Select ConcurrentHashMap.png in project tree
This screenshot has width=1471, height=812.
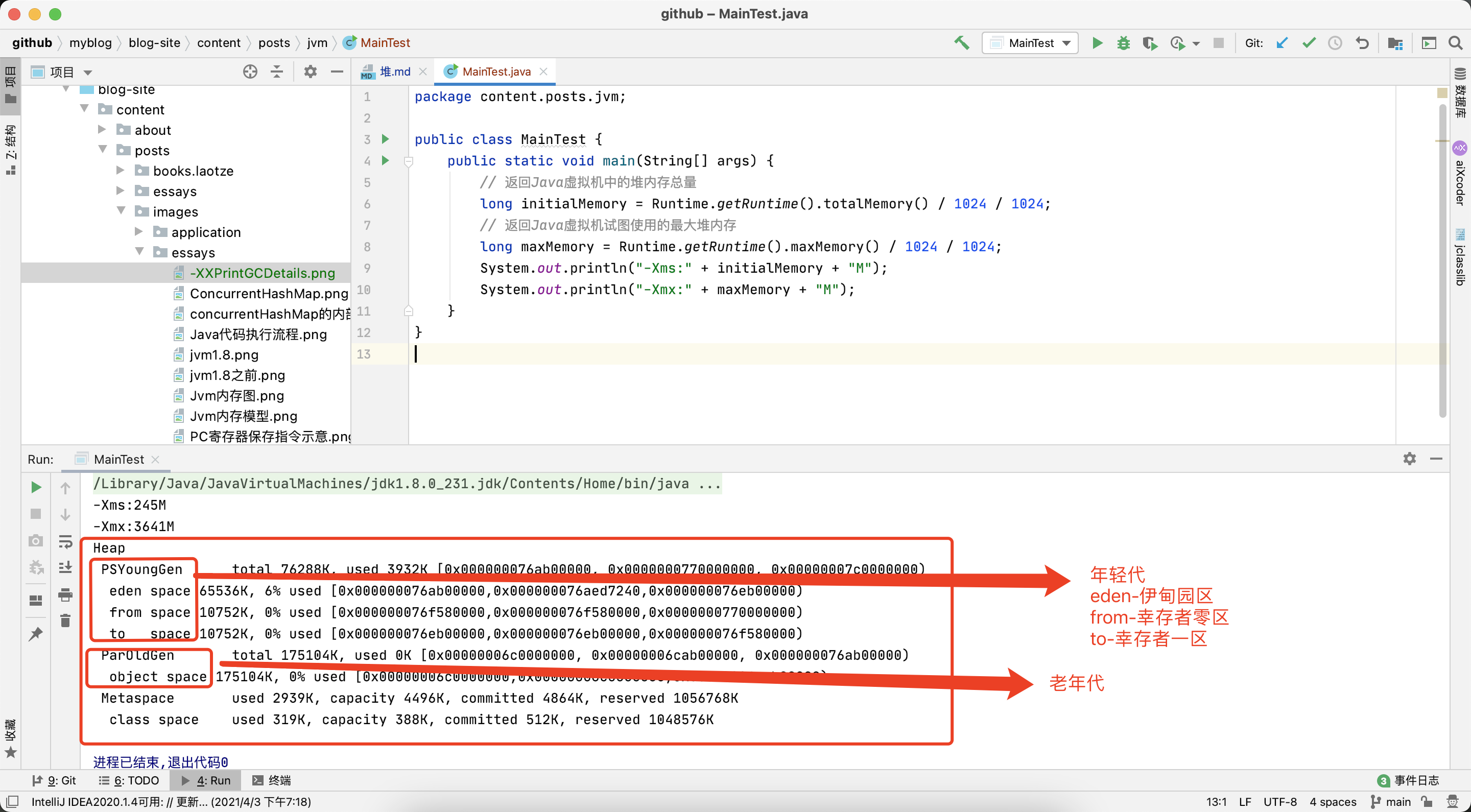coord(268,294)
